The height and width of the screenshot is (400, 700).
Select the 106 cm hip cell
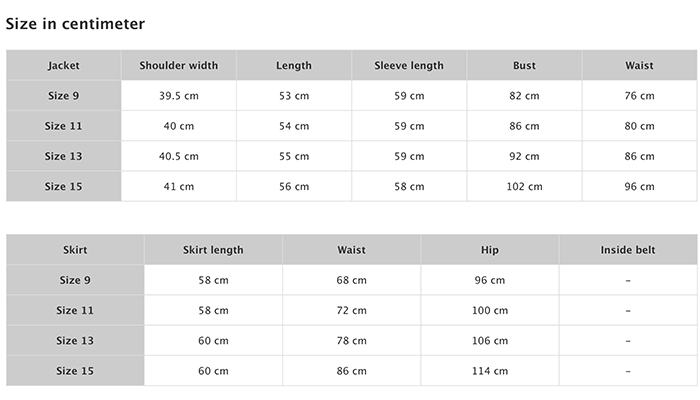[x=490, y=341]
